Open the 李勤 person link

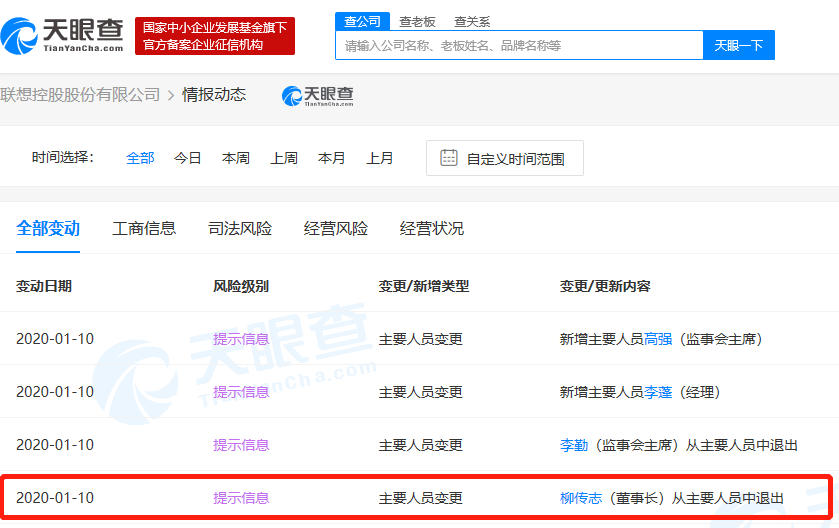click(574, 445)
